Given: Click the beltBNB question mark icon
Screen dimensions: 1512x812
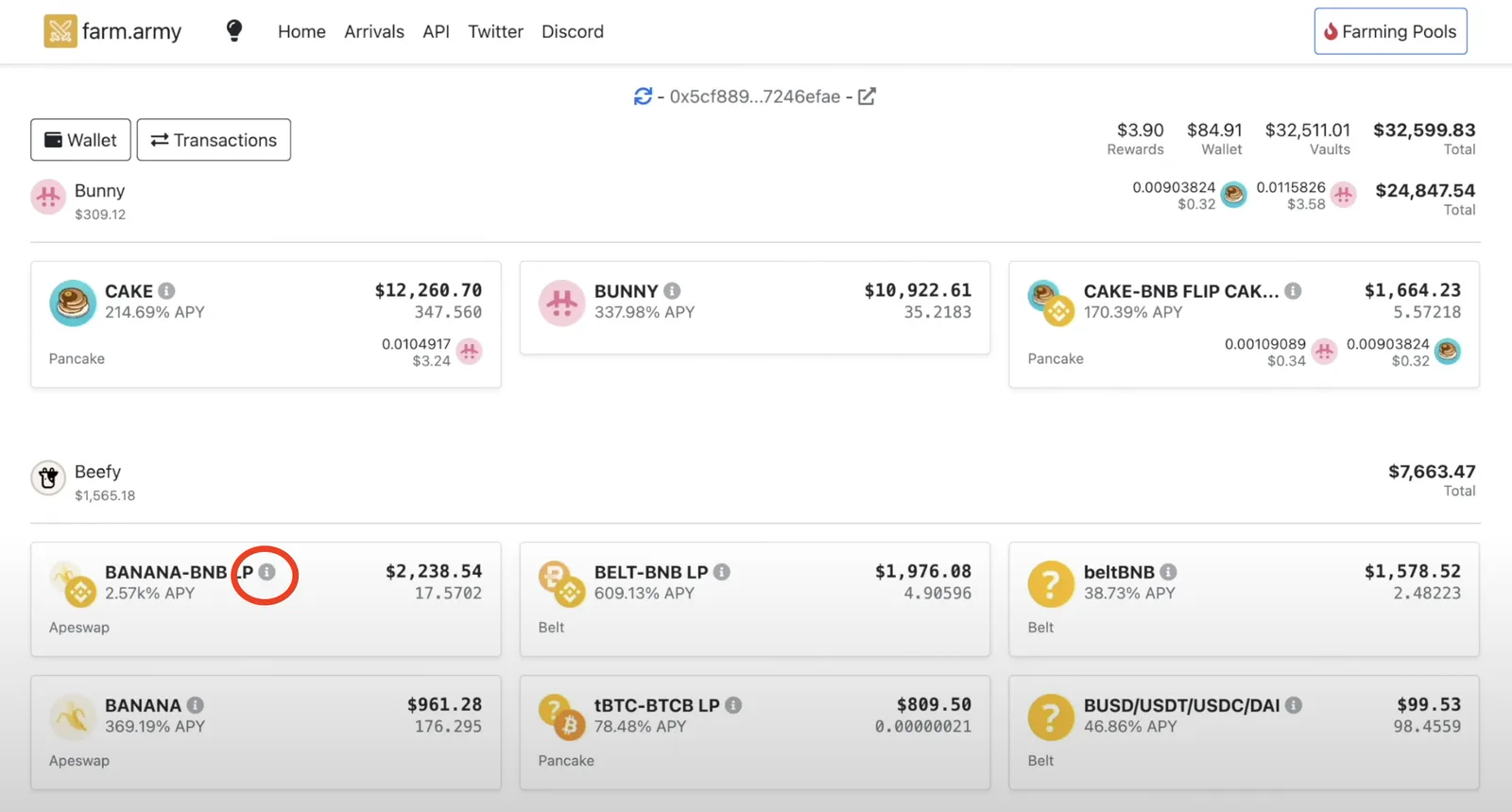Looking at the screenshot, I should 1051,584.
